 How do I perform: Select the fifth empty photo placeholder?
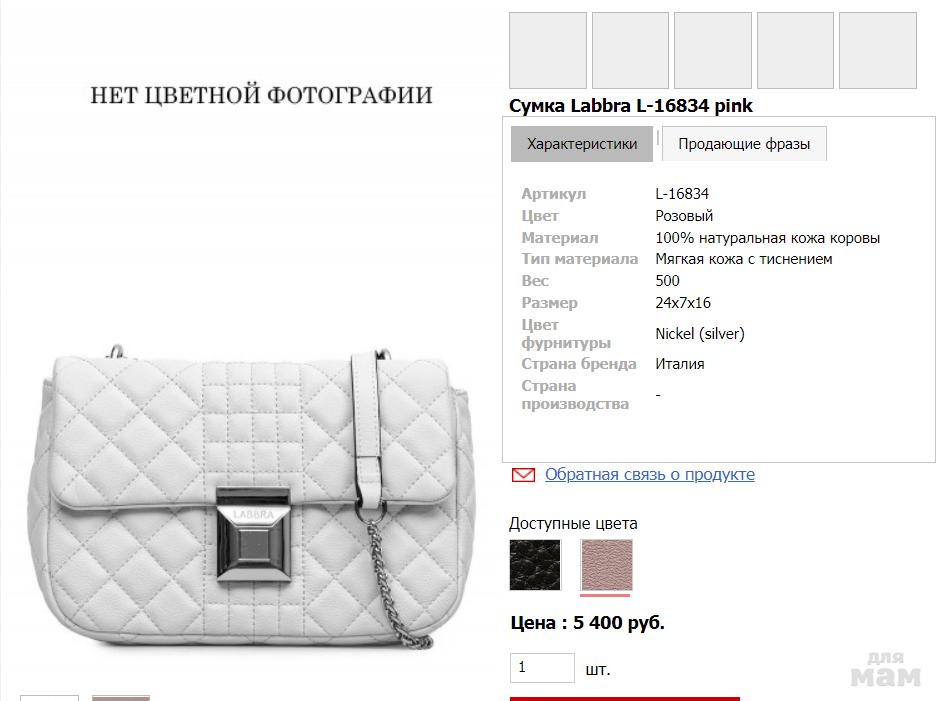[x=878, y=51]
